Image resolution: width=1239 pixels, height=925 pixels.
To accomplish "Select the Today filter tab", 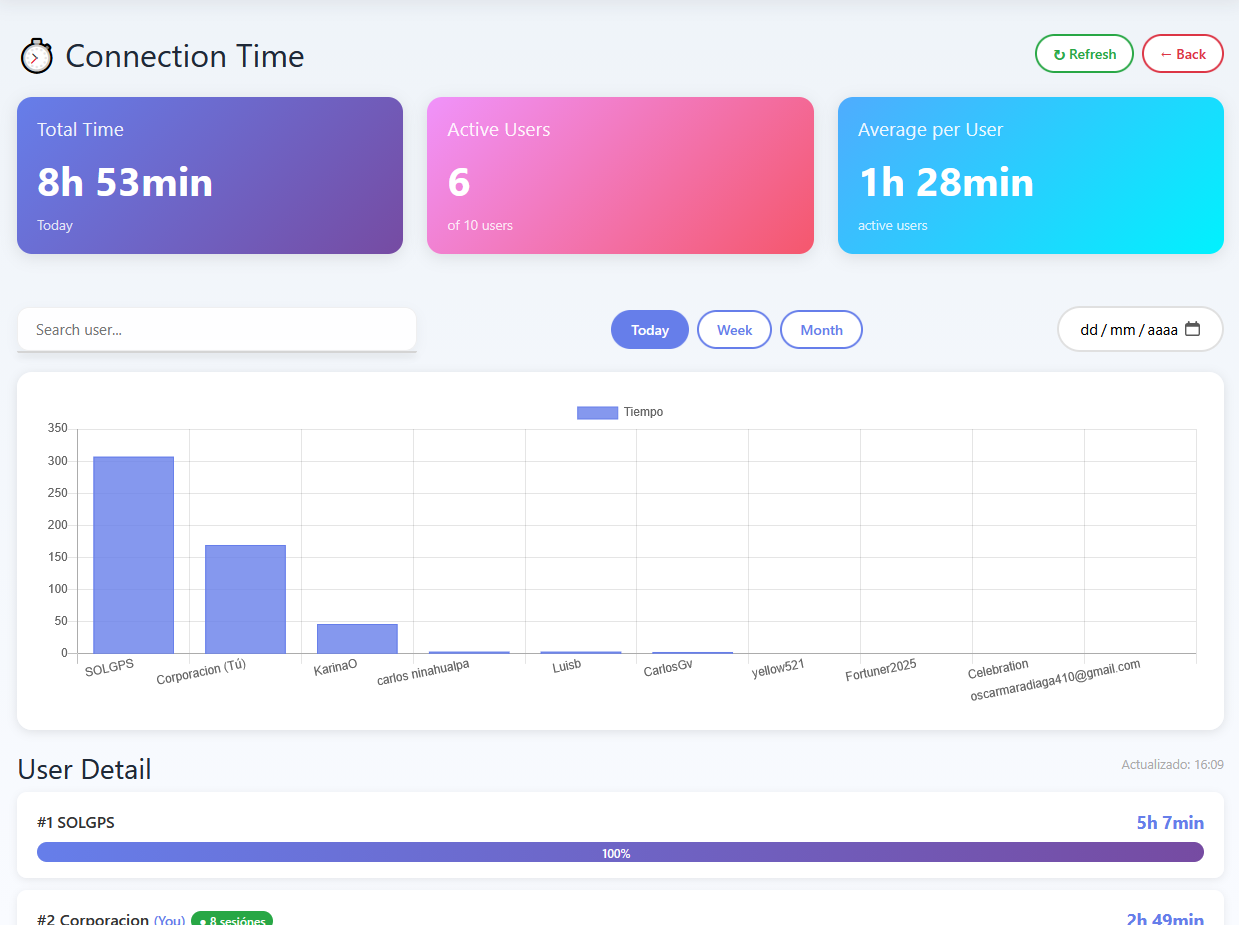I will pyautogui.click(x=650, y=330).
